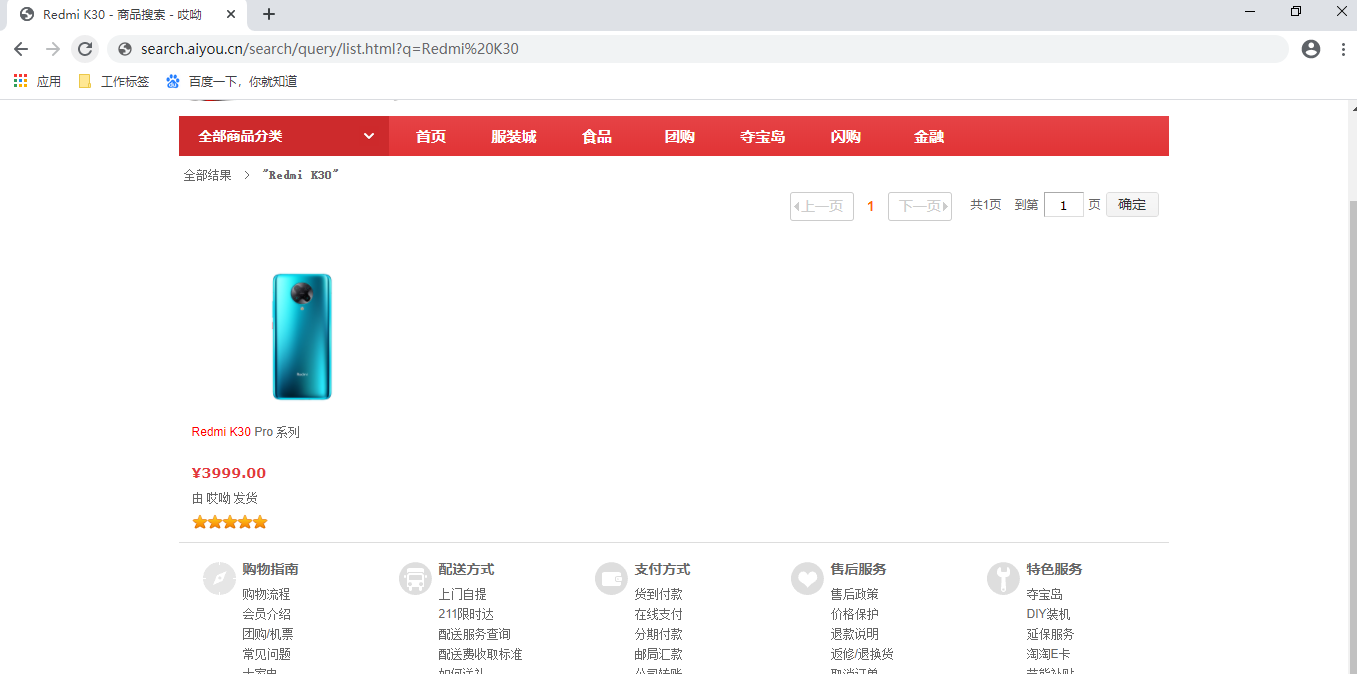Open the 配送费收取标准 footer link
The width and height of the screenshot is (1357, 674).
(480, 654)
